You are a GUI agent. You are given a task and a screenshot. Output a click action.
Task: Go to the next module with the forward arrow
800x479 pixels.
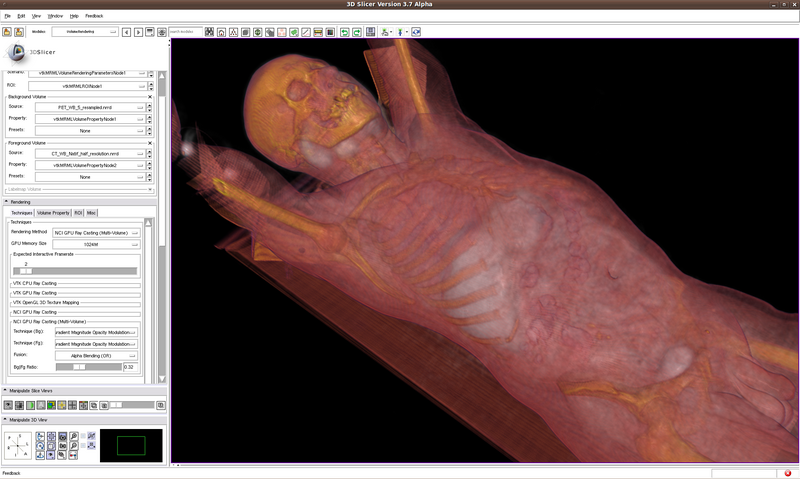click(139, 32)
